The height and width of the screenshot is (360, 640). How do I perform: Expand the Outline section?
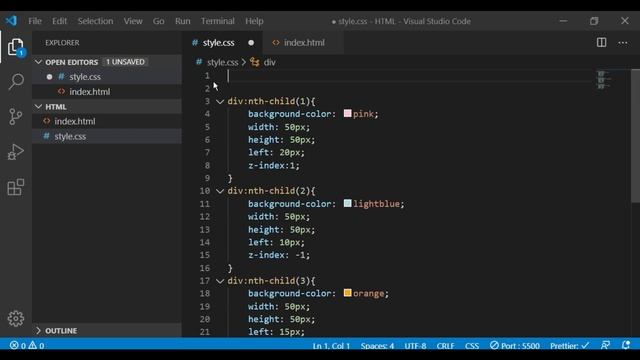point(38,331)
